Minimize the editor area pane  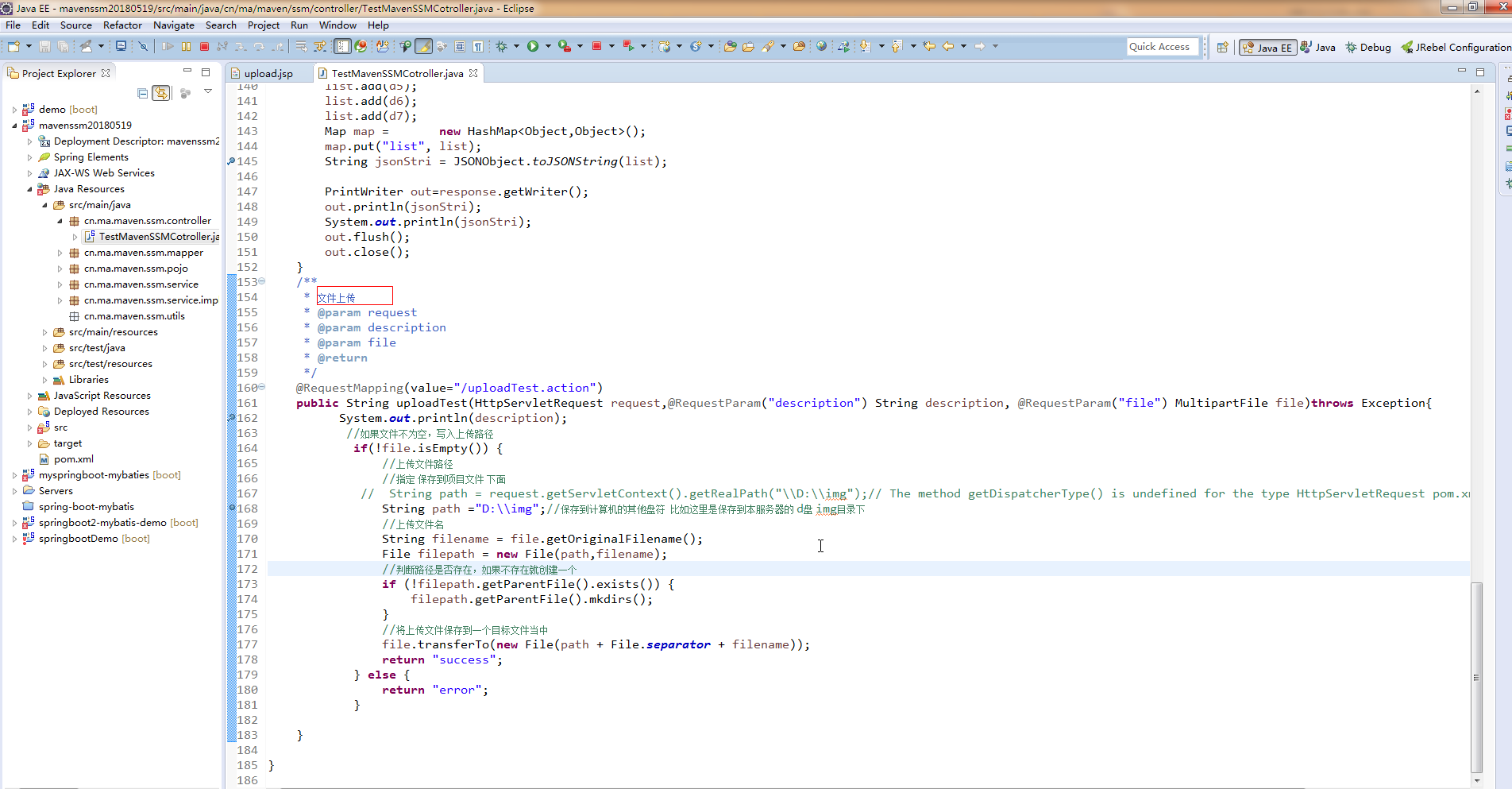(x=1461, y=72)
